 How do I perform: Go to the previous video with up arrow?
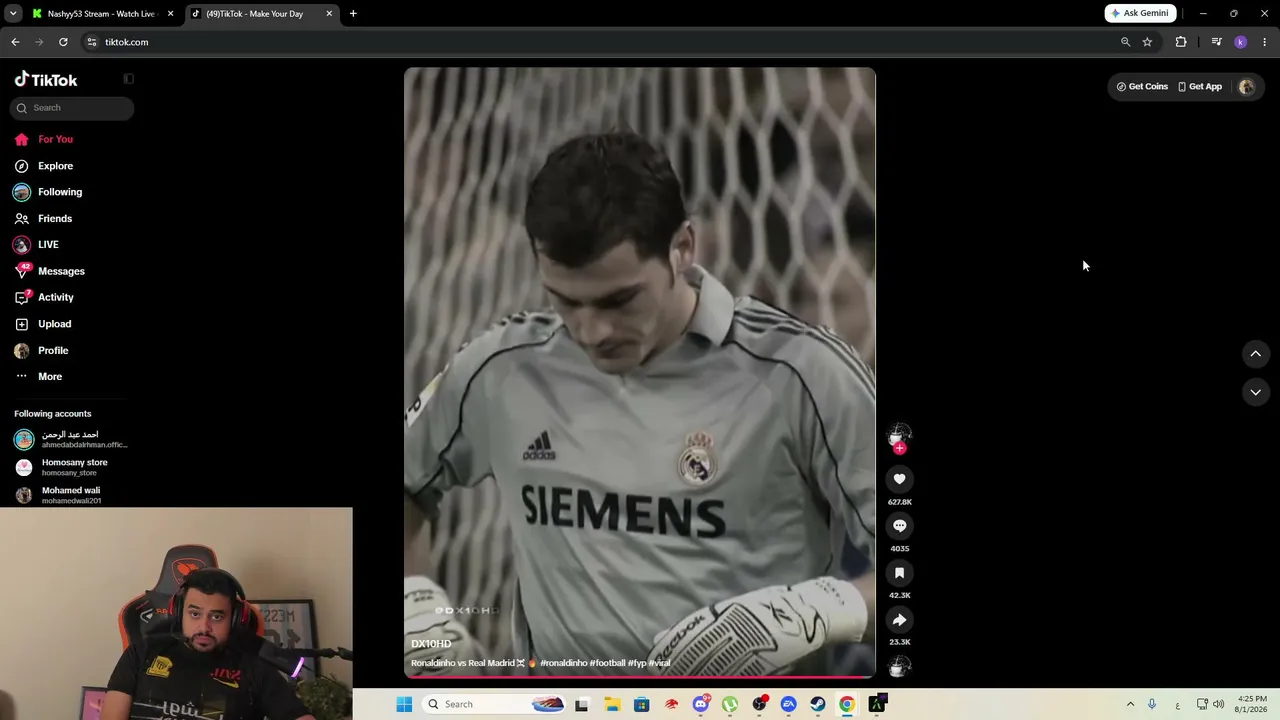[1256, 353]
